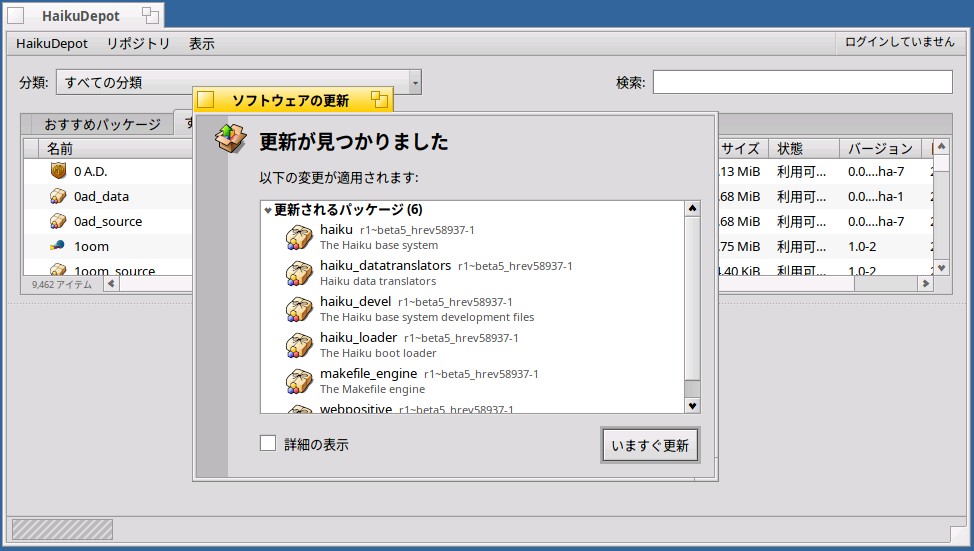The height and width of the screenshot is (551, 974).
Task: Close the ソフトウェアの更新 dialog via yellow close box
Action: (x=206, y=99)
